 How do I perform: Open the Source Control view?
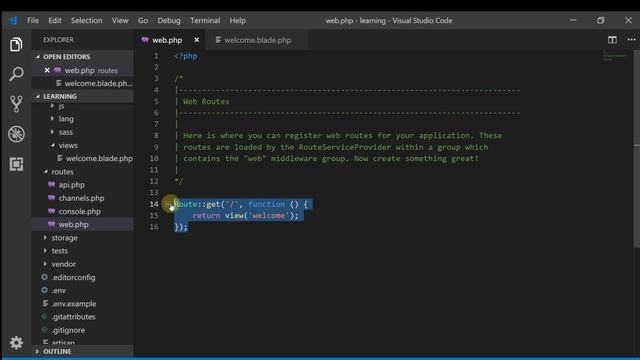(x=16, y=104)
